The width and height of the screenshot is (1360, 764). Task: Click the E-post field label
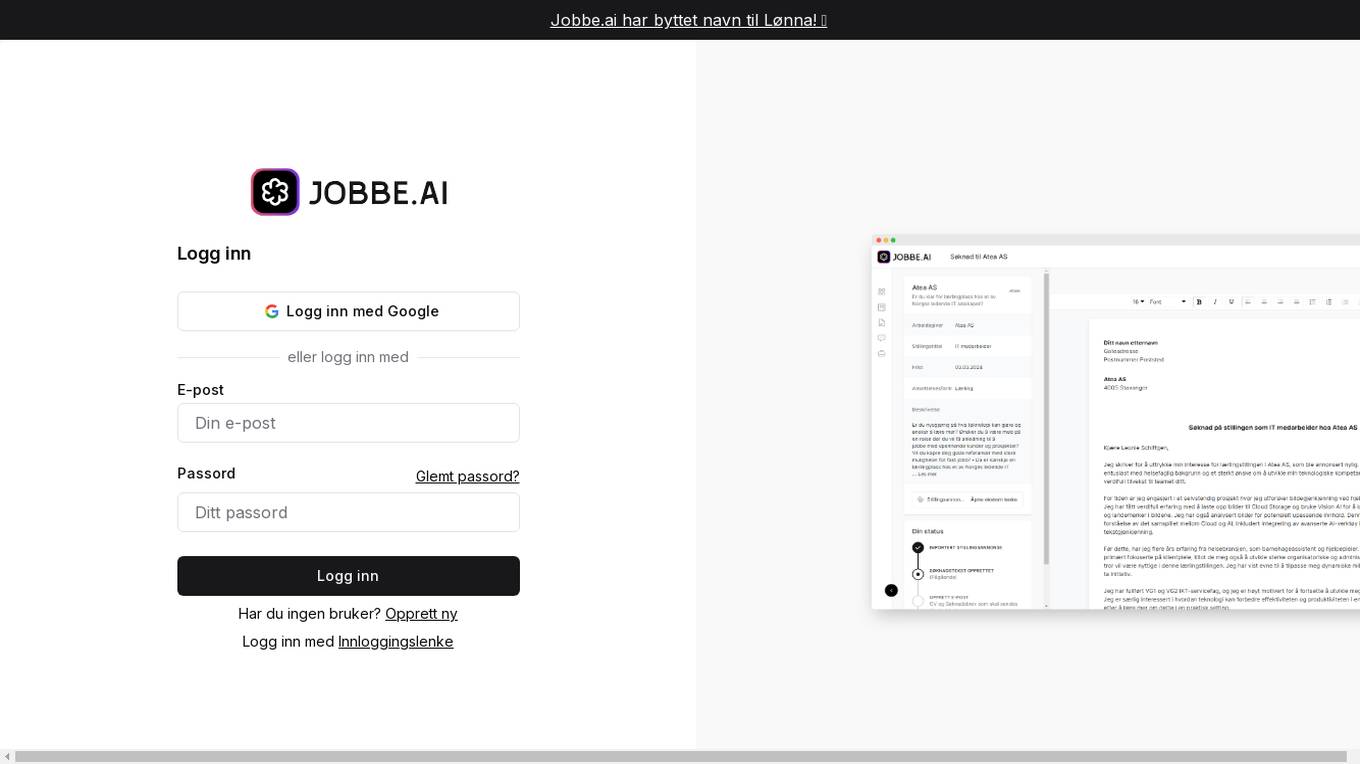(x=200, y=390)
